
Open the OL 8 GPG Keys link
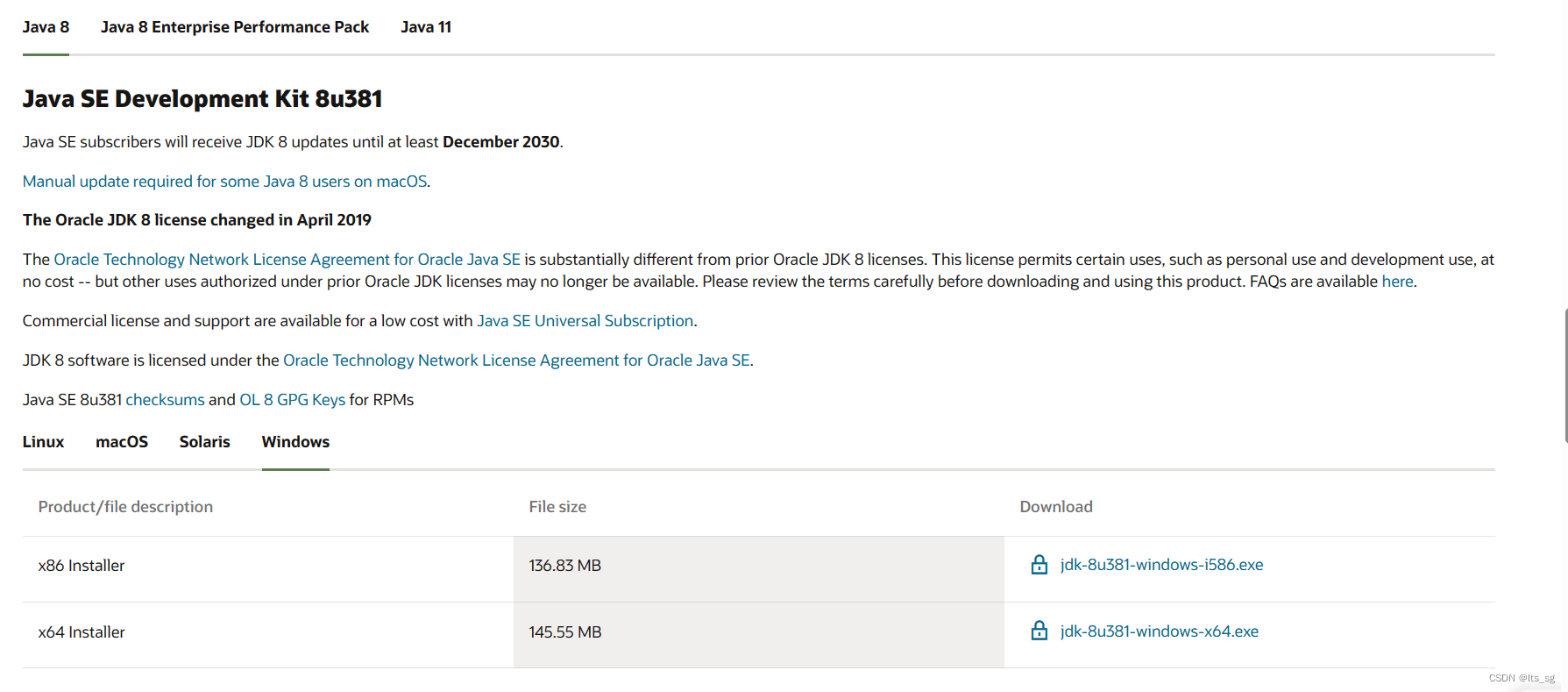pos(292,400)
